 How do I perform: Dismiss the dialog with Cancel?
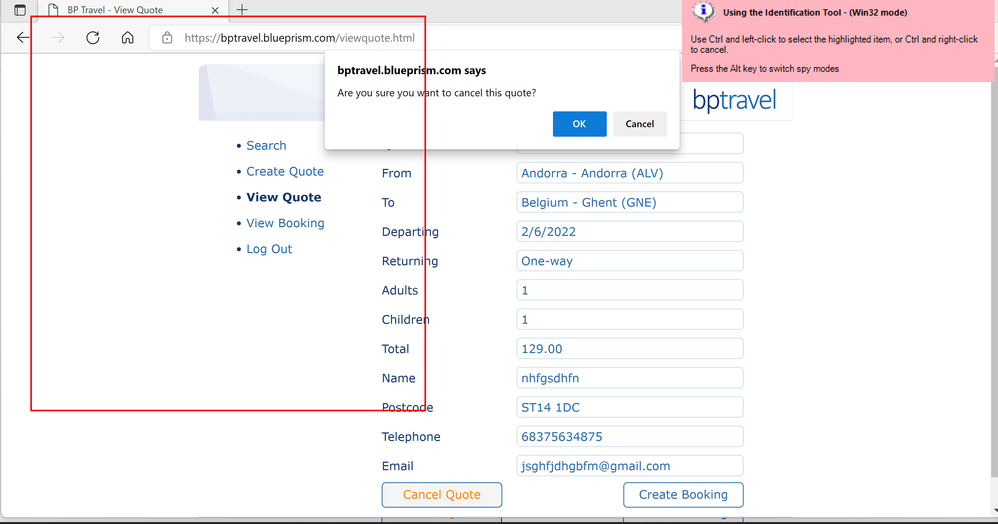640,124
